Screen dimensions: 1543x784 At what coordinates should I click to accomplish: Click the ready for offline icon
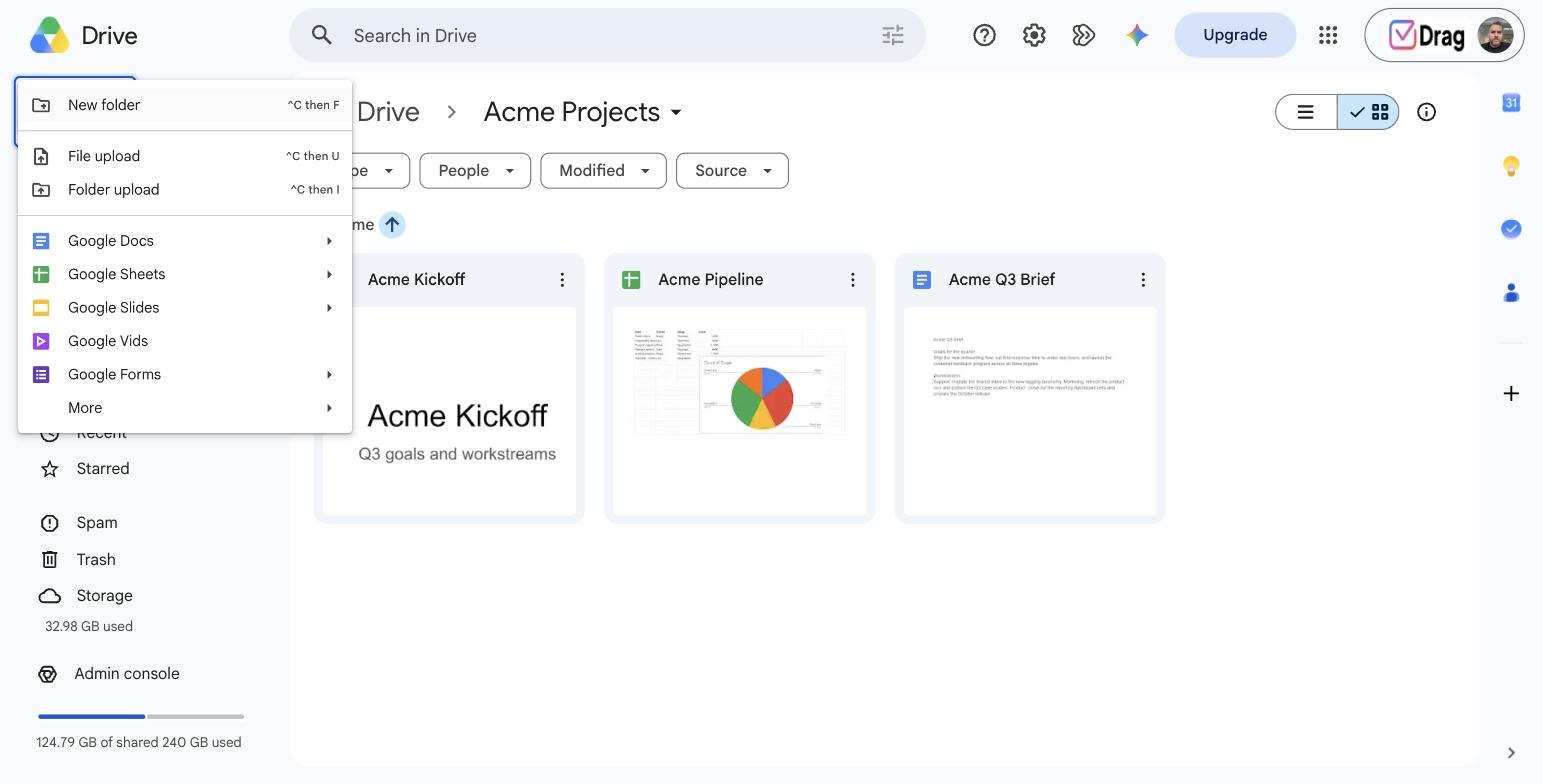click(x=1084, y=35)
